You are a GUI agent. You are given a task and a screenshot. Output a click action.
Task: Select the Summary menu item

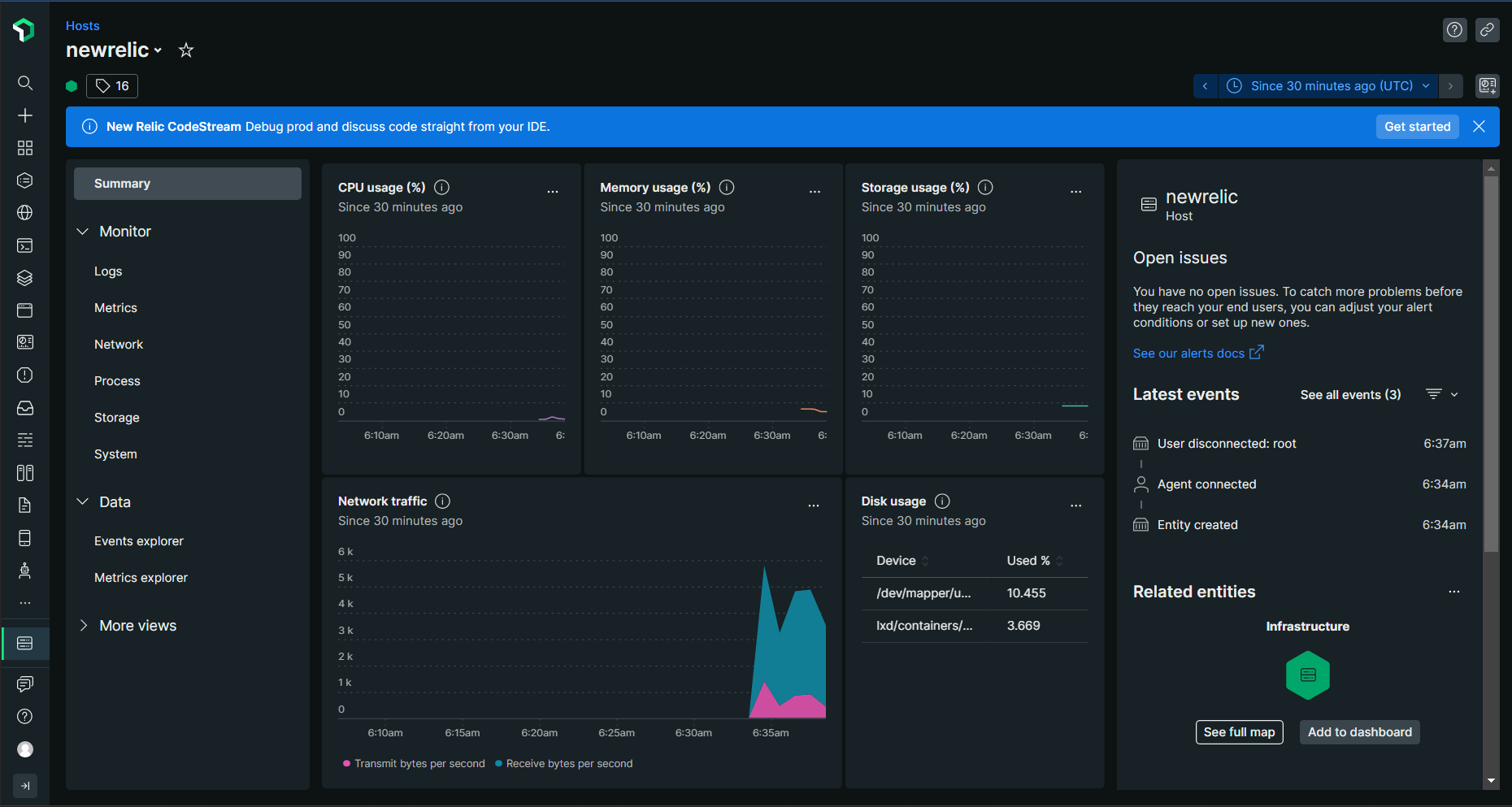click(188, 184)
